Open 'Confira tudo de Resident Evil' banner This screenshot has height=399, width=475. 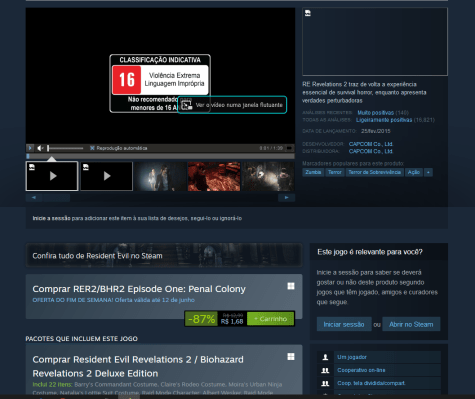(x=164, y=255)
